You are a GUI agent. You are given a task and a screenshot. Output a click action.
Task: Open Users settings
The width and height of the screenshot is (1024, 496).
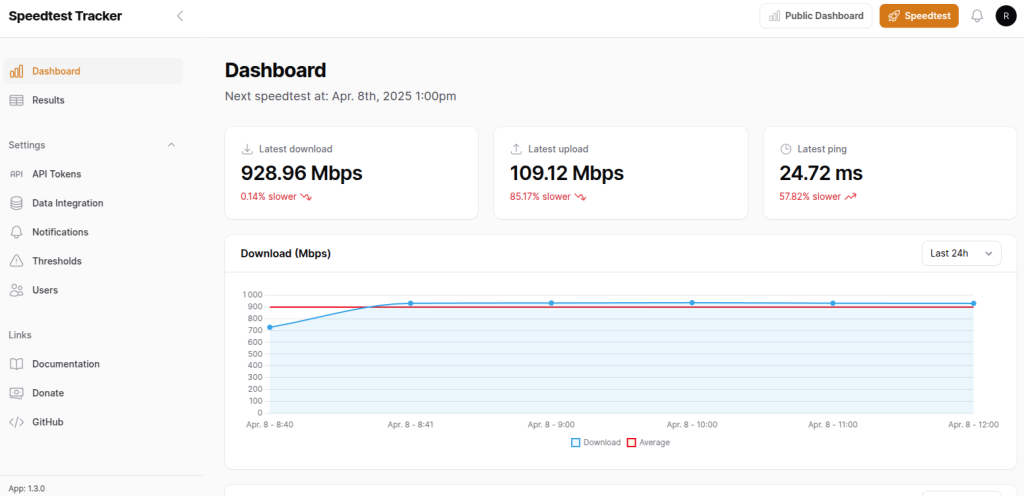click(93, 290)
